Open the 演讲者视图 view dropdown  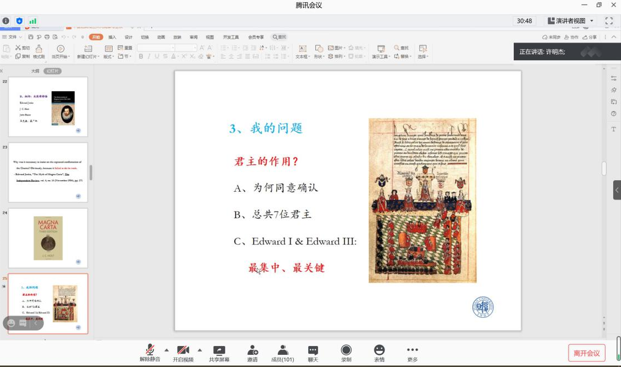point(570,21)
